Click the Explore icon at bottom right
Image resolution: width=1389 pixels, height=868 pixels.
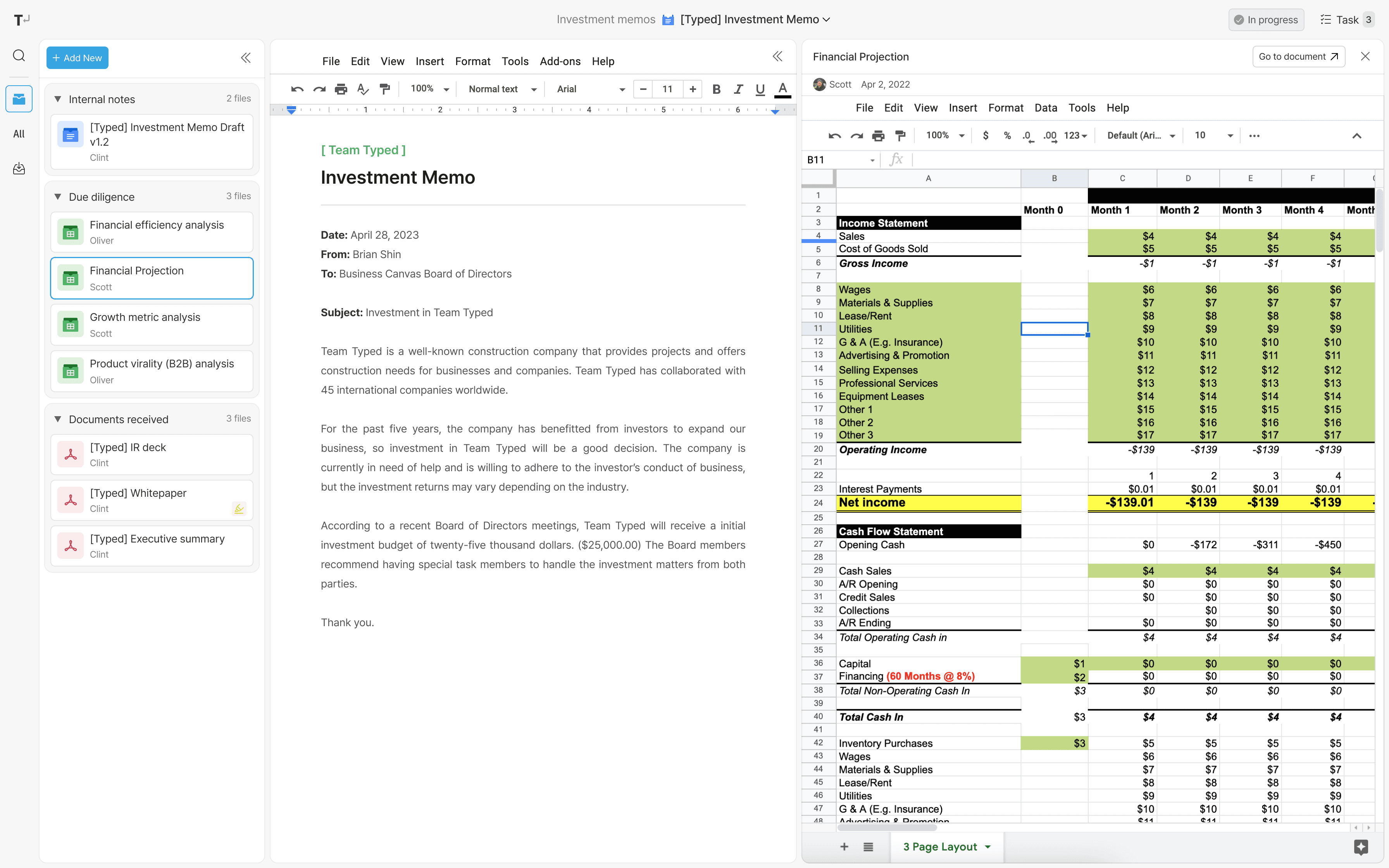click(1361, 847)
